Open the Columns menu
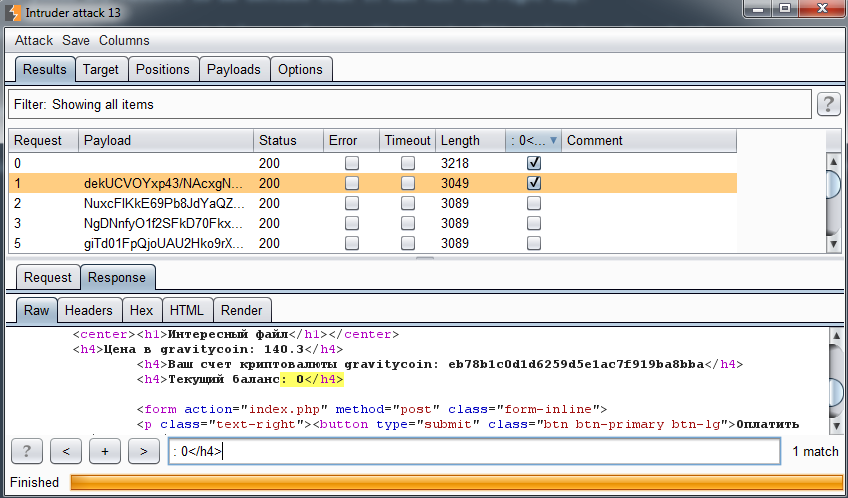This screenshot has width=848, height=498. [x=124, y=41]
